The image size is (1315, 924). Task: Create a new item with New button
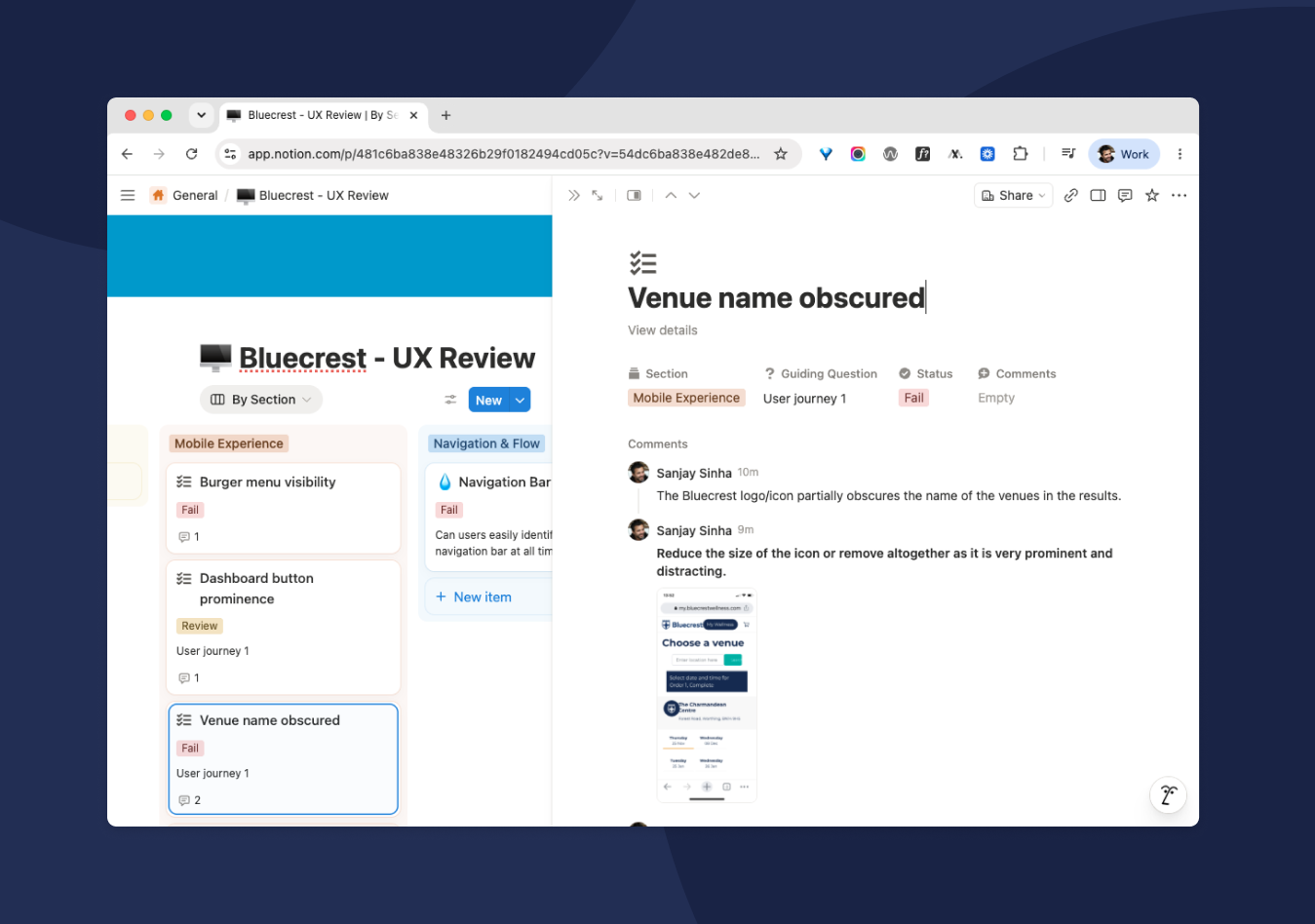[488, 400]
